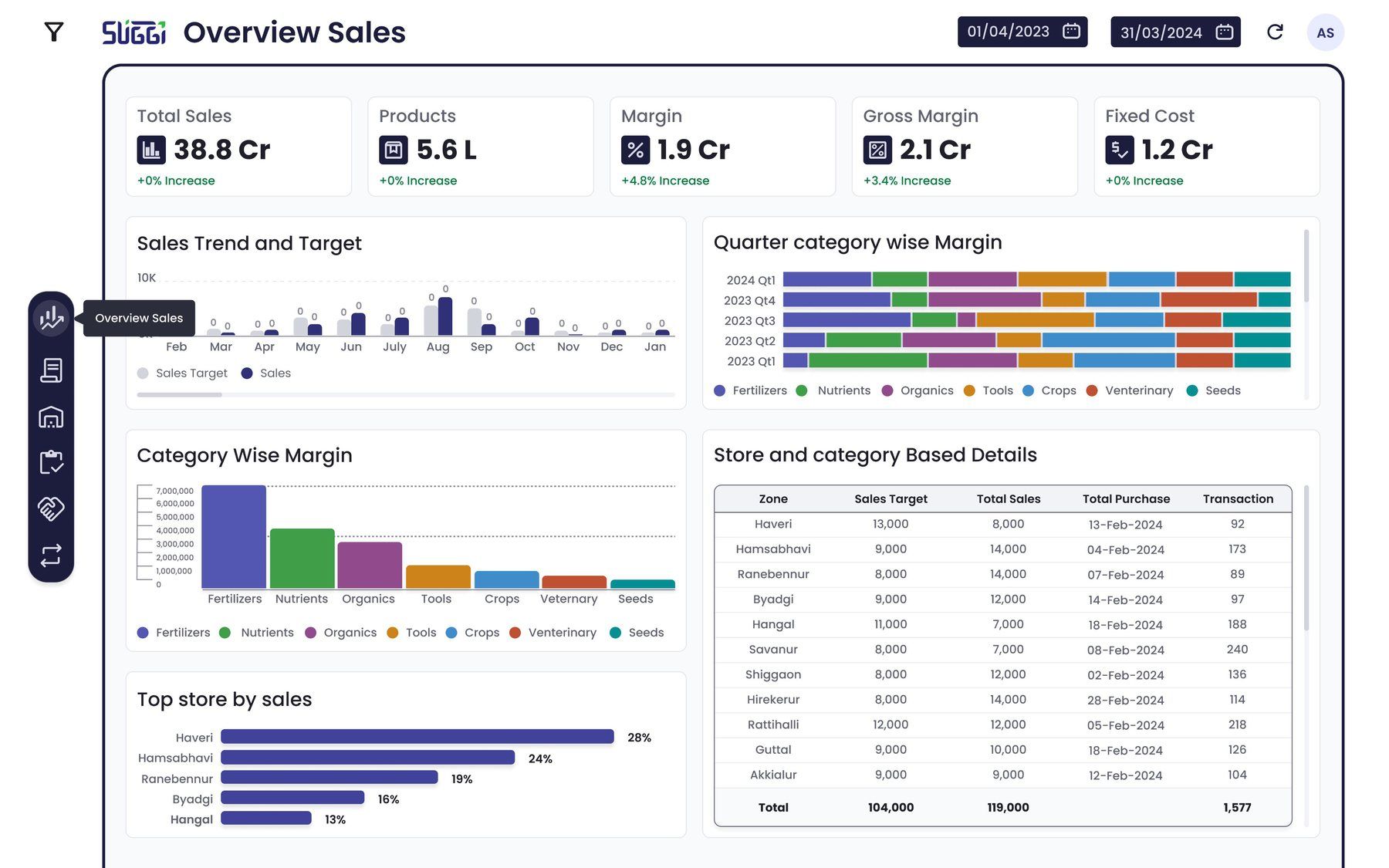Screen dimensions: 1389x868
Task: Open calendar for start date 01/04/2023
Action: [1071, 31]
